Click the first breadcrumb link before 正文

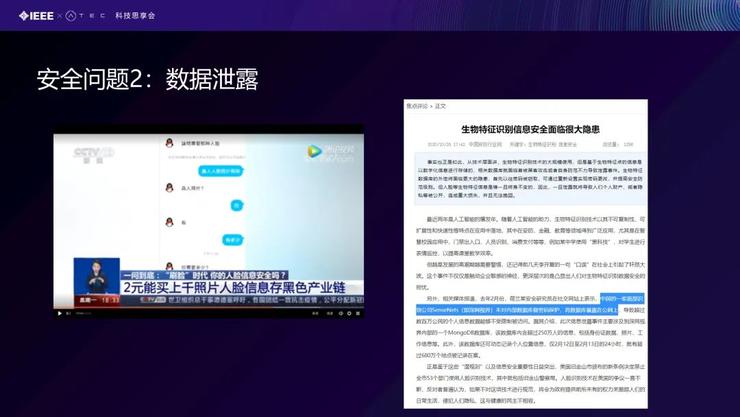[417, 106]
